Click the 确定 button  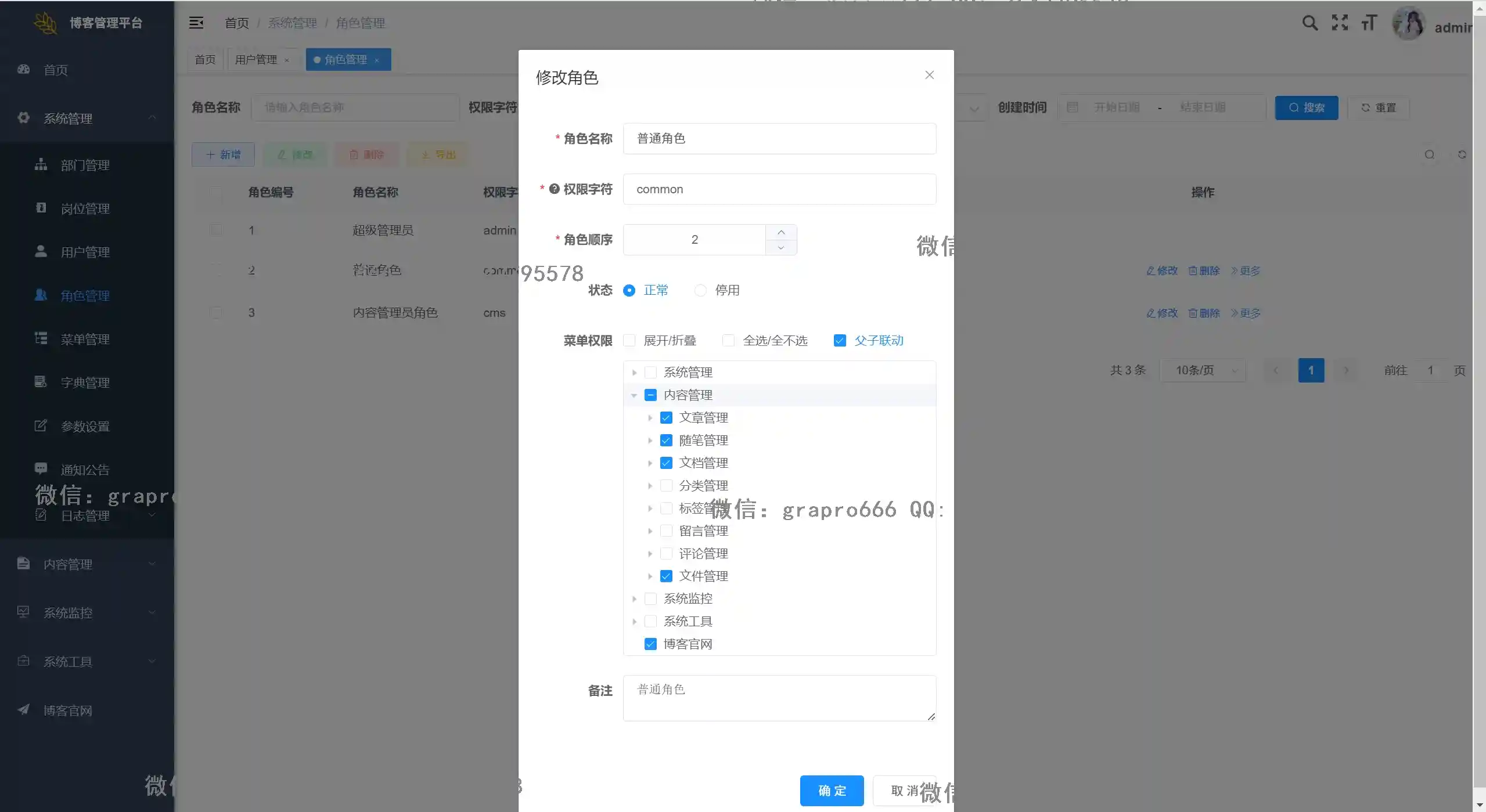832,791
